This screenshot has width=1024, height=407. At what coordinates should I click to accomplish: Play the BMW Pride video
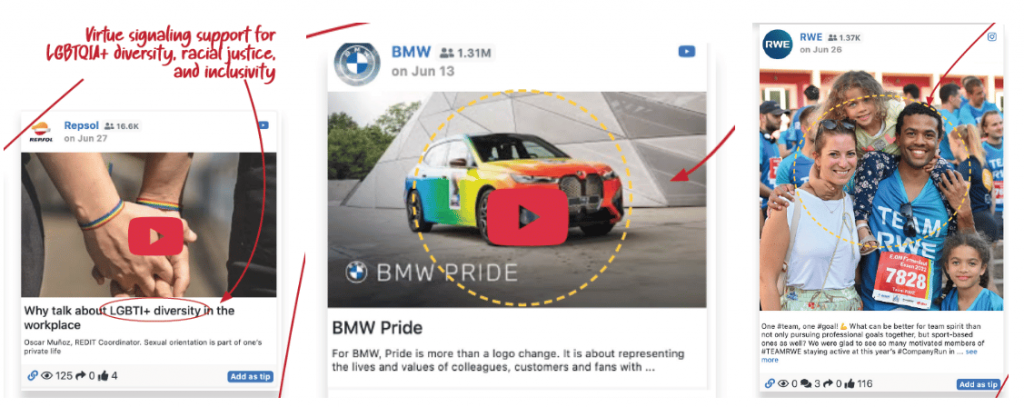point(527,217)
